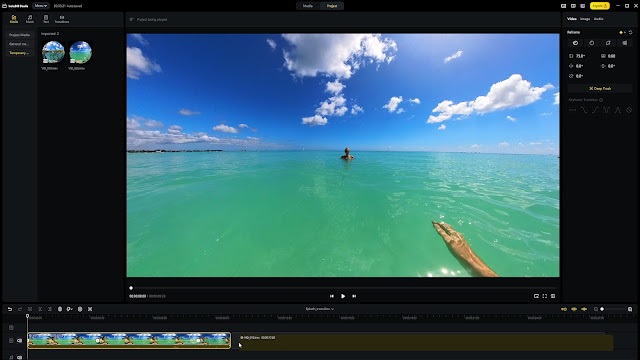The image size is (640, 360).
Task: Open the preview grid layout icon
Action: (x=553, y=296)
